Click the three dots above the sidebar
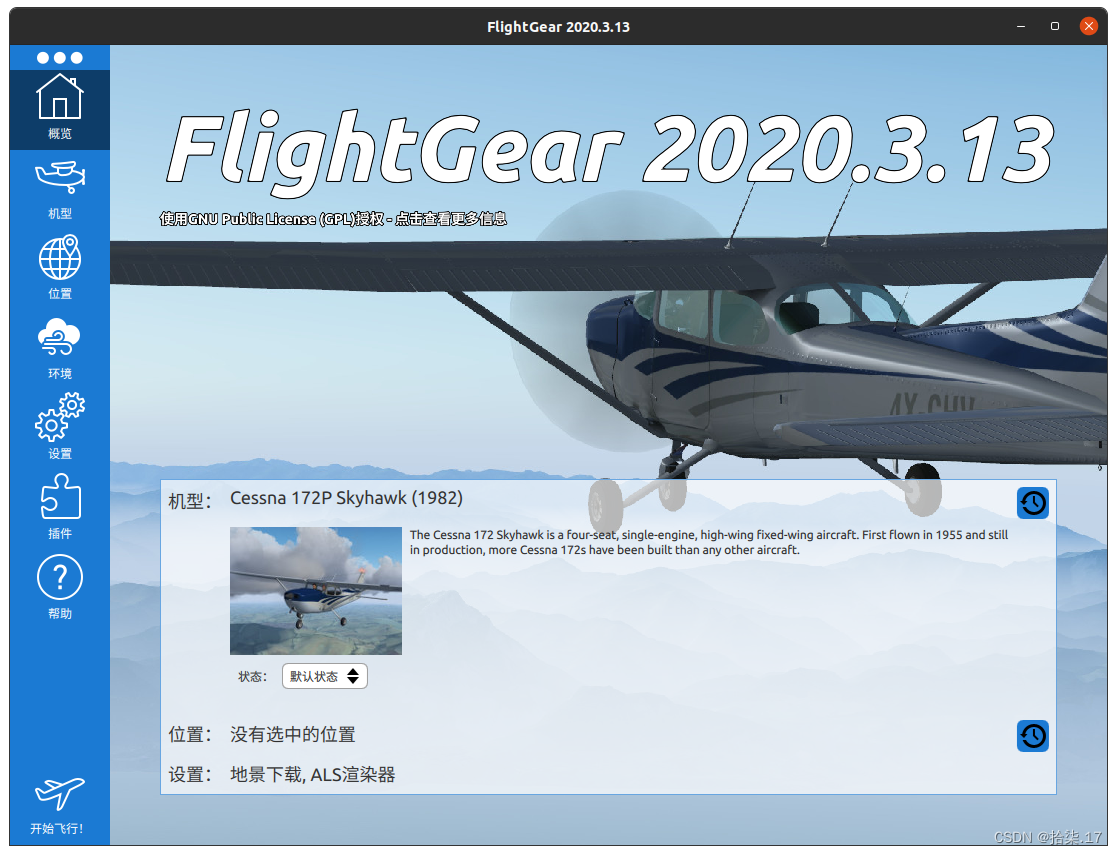Screen dimensions: 1117x855 [59, 58]
